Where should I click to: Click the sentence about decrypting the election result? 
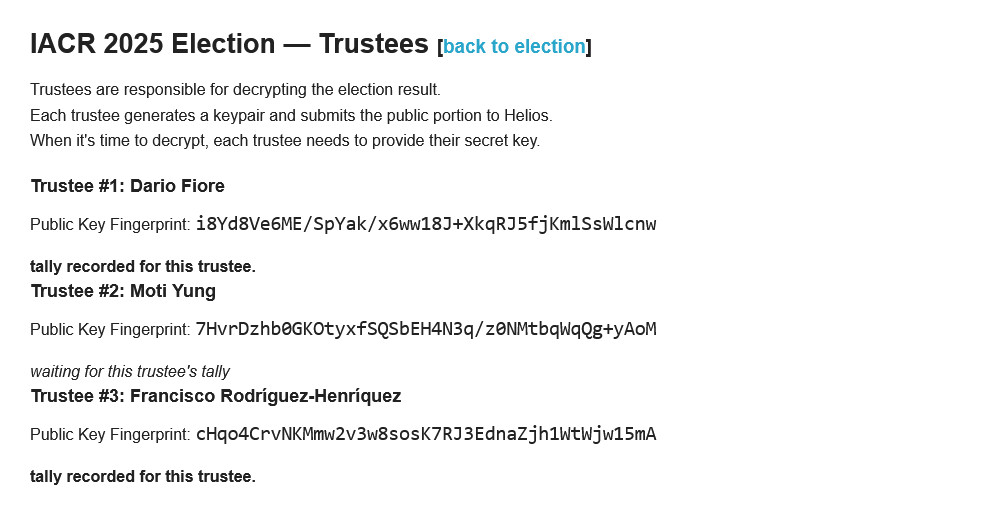tap(235, 90)
